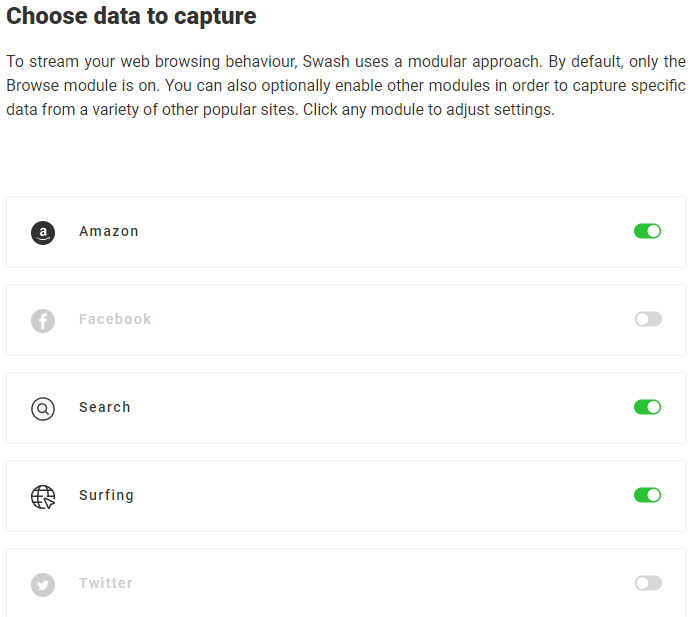Click the Twitter bird icon
Viewport: 694px width, 617px height.
pos(43,585)
